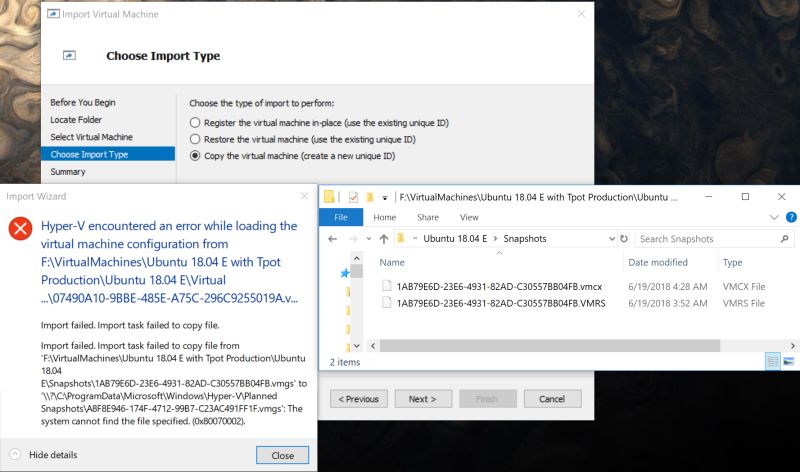The width and height of the screenshot is (800, 472).
Task: Open the Home ribbon tab in Explorer
Action: coord(385,217)
